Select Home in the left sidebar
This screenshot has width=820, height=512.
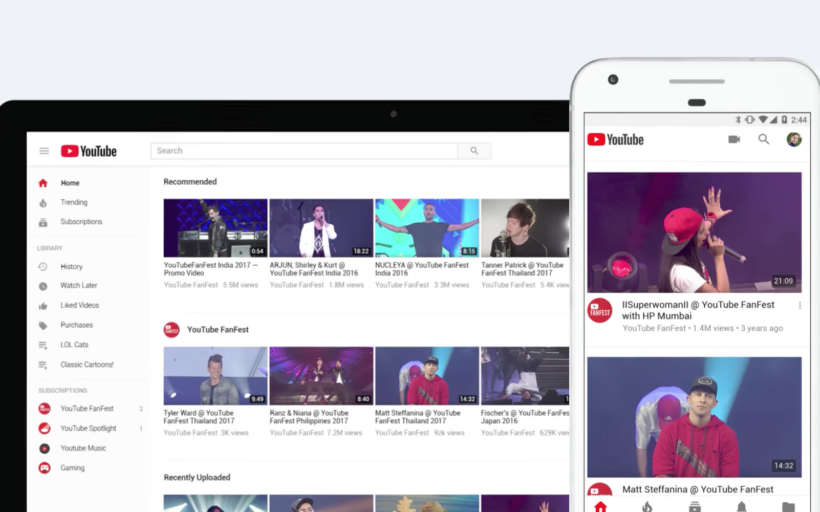point(69,183)
